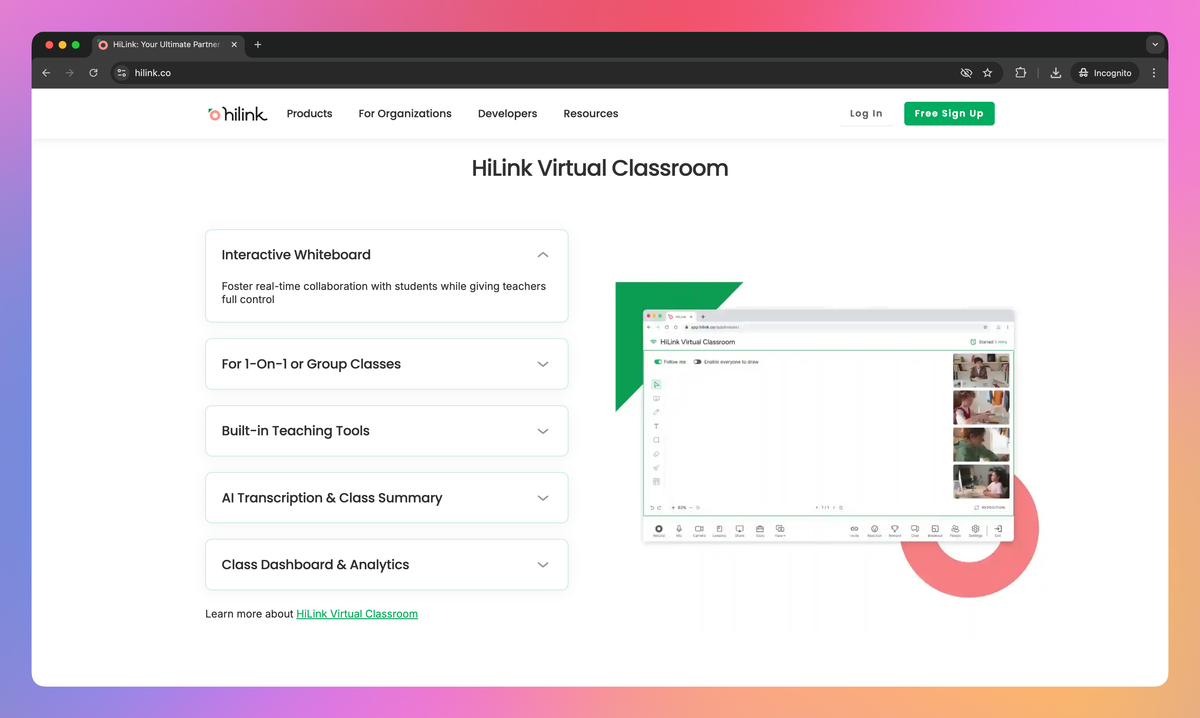Open the HiLink Virtual Classroom link

pyautogui.click(x=357, y=614)
